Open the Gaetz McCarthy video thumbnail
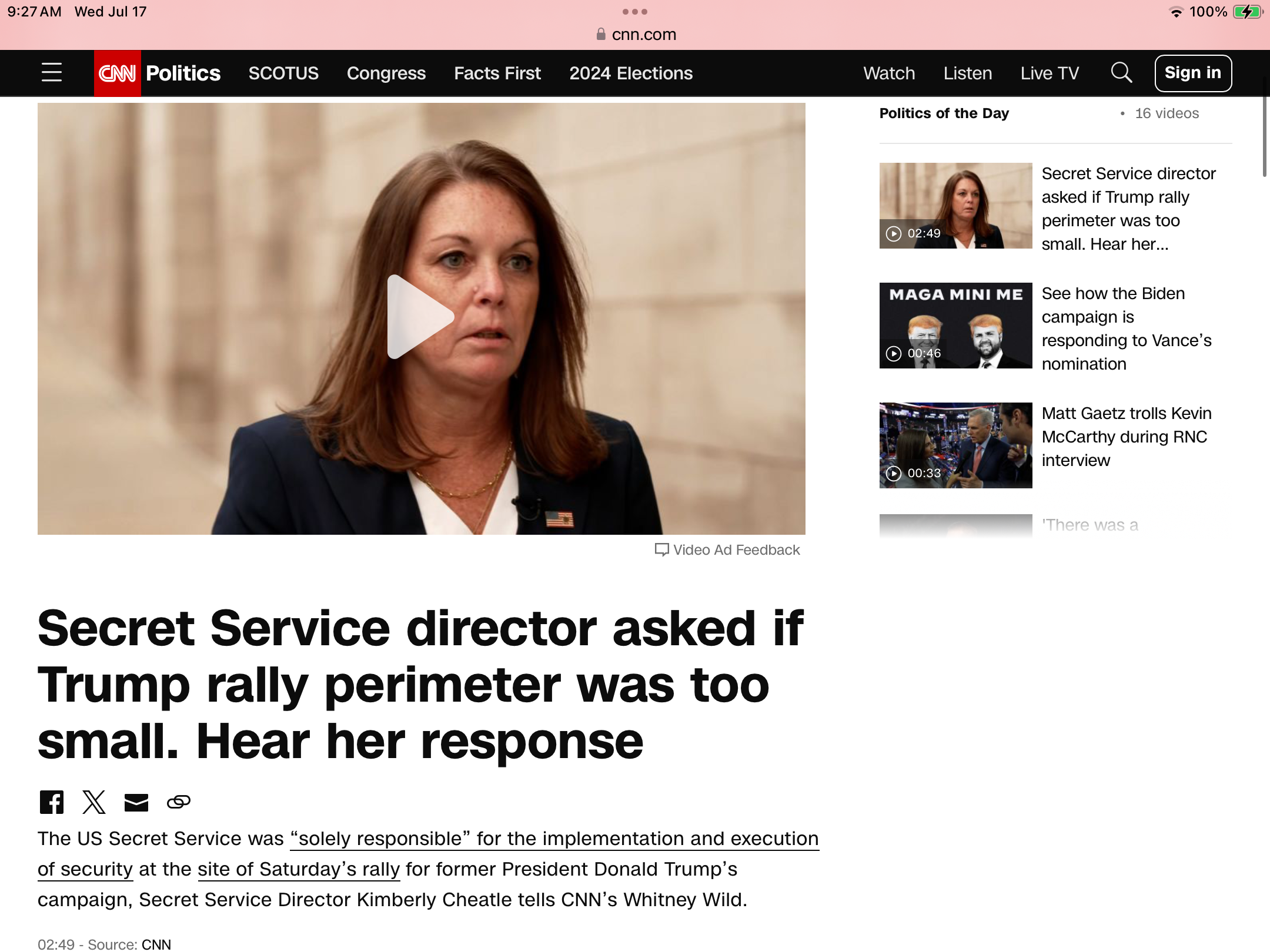Image resolution: width=1270 pixels, height=952 pixels. 955,445
